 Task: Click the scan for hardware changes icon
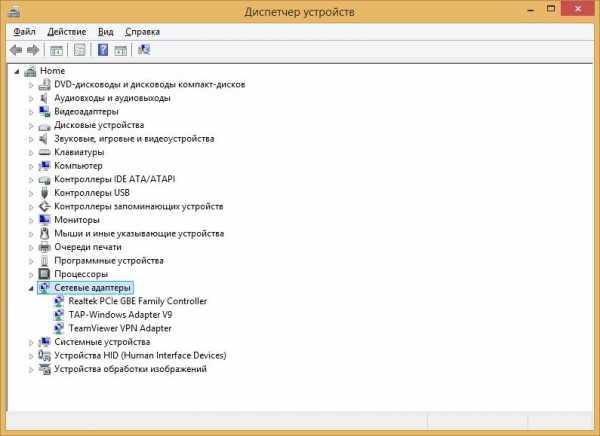coord(144,49)
